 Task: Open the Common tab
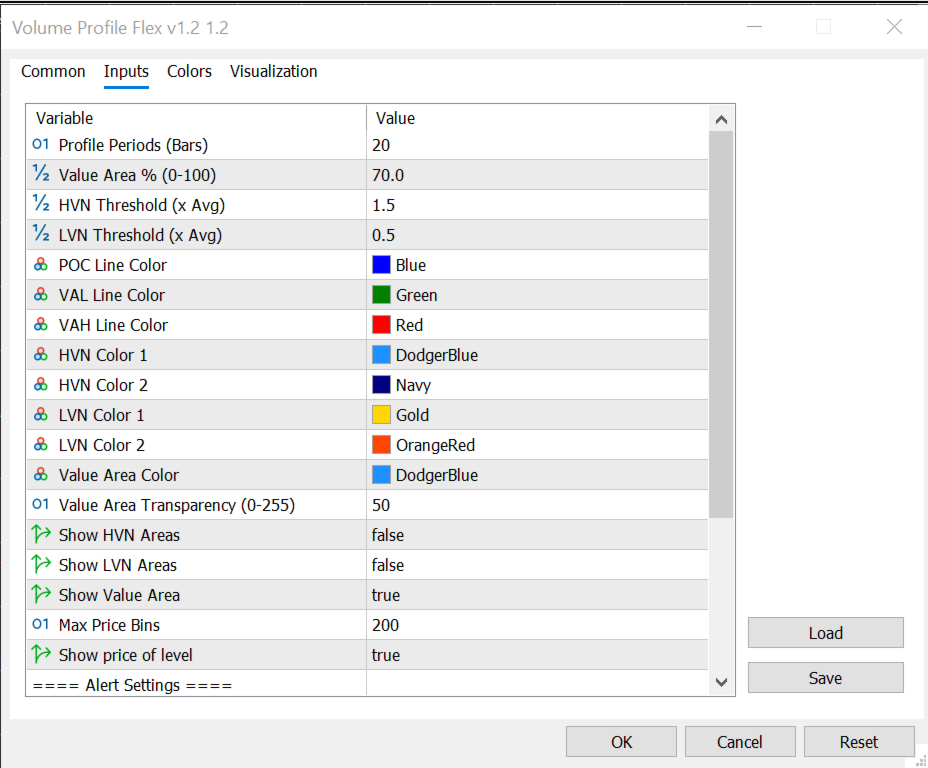point(53,72)
